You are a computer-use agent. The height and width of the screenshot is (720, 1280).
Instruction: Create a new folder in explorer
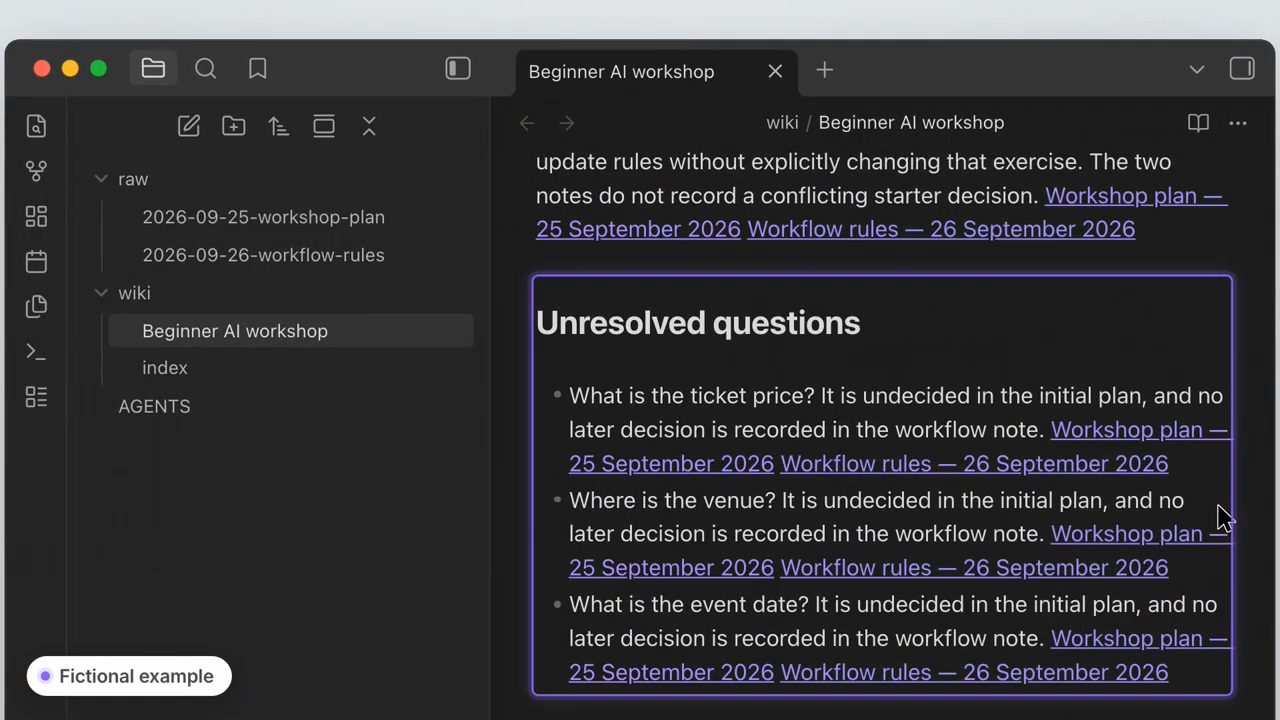click(234, 126)
